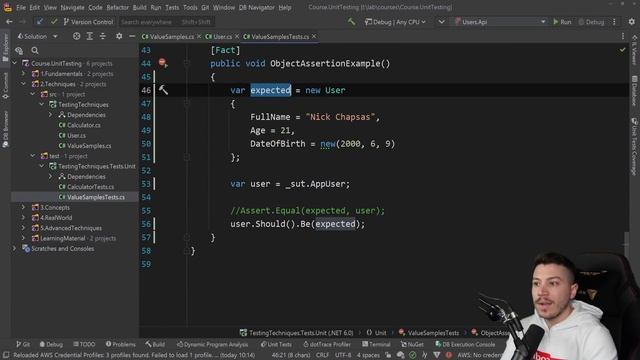This screenshot has height=360, width=640.
Task: Open the Refactor menu
Action: [x=118, y=7]
